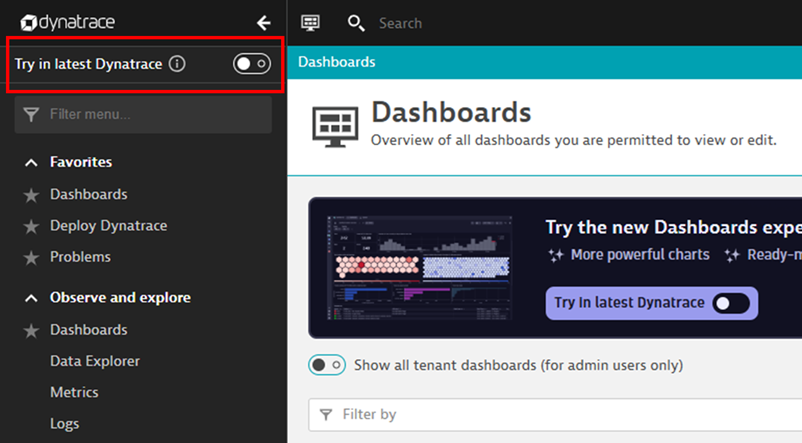
Task: Open Metrics from the side menu
Action: [x=74, y=392]
